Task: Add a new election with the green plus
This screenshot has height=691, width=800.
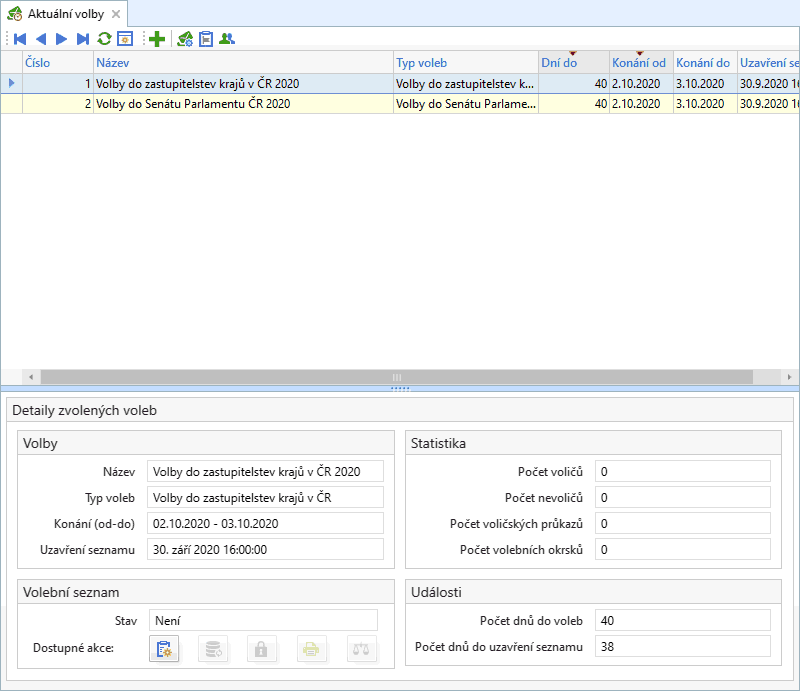Action: coord(157,39)
